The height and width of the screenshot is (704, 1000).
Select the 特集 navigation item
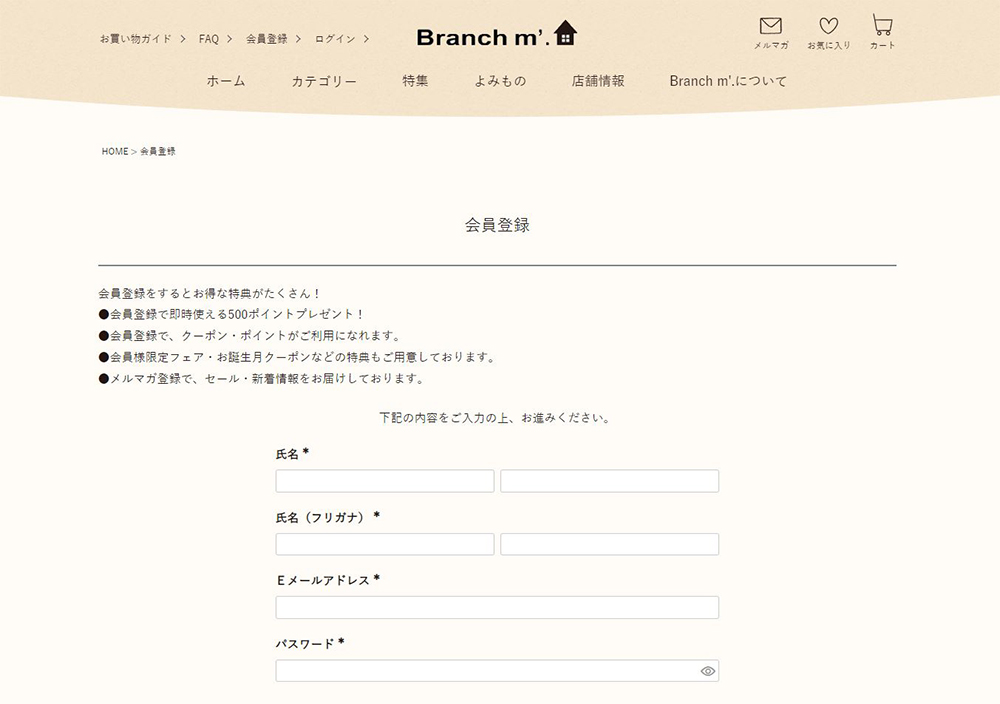[415, 82]
